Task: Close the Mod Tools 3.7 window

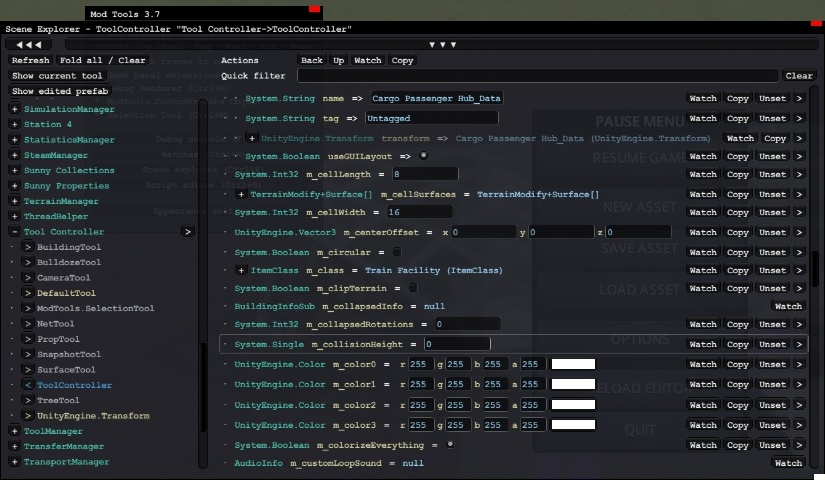Action: [x=315, y=8]
